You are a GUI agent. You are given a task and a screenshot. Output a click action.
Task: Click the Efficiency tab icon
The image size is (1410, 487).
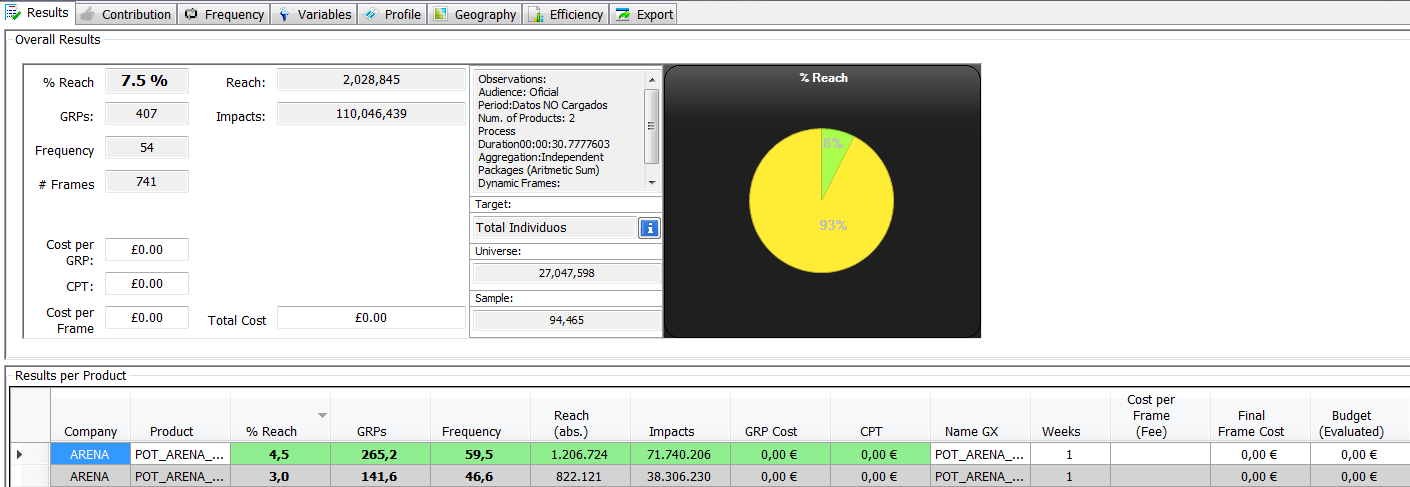coord(536,15)
